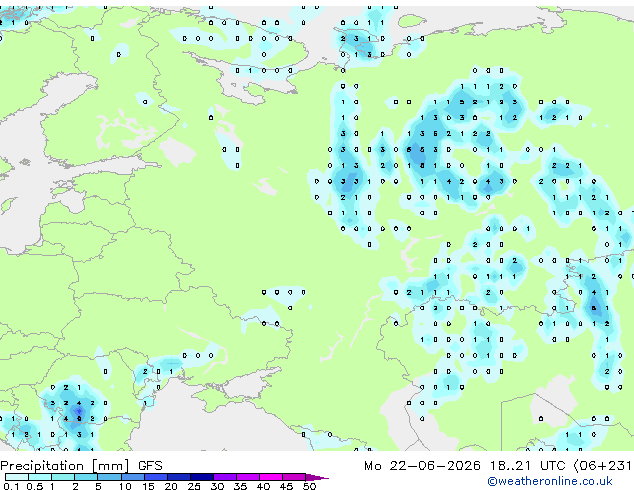Select legend swatch between 35 and 40
634x490 pixels.
point(248,477)
